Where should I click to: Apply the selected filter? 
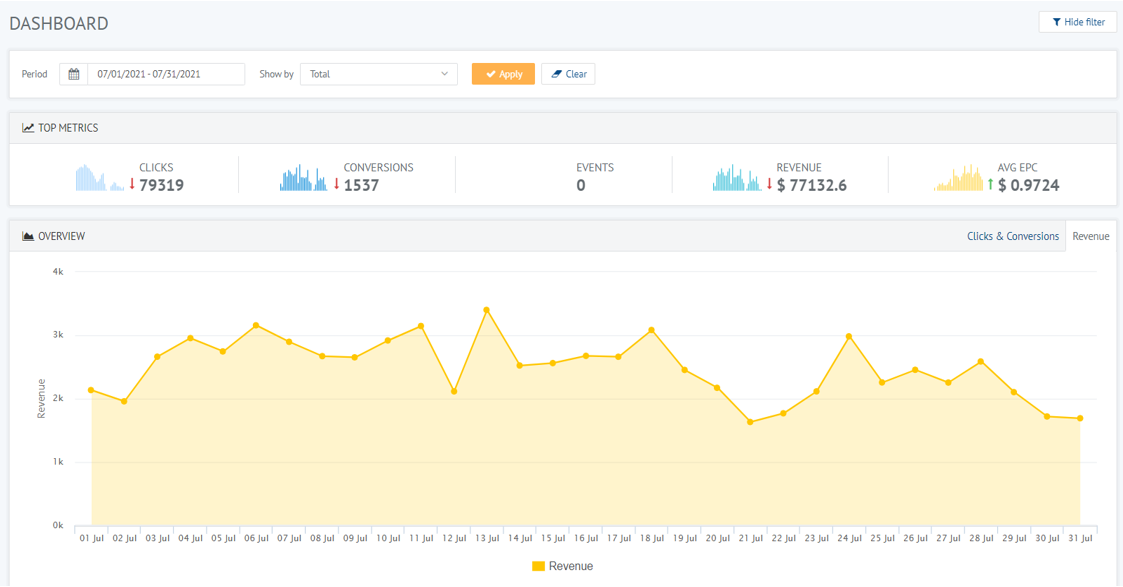[503, 74]
